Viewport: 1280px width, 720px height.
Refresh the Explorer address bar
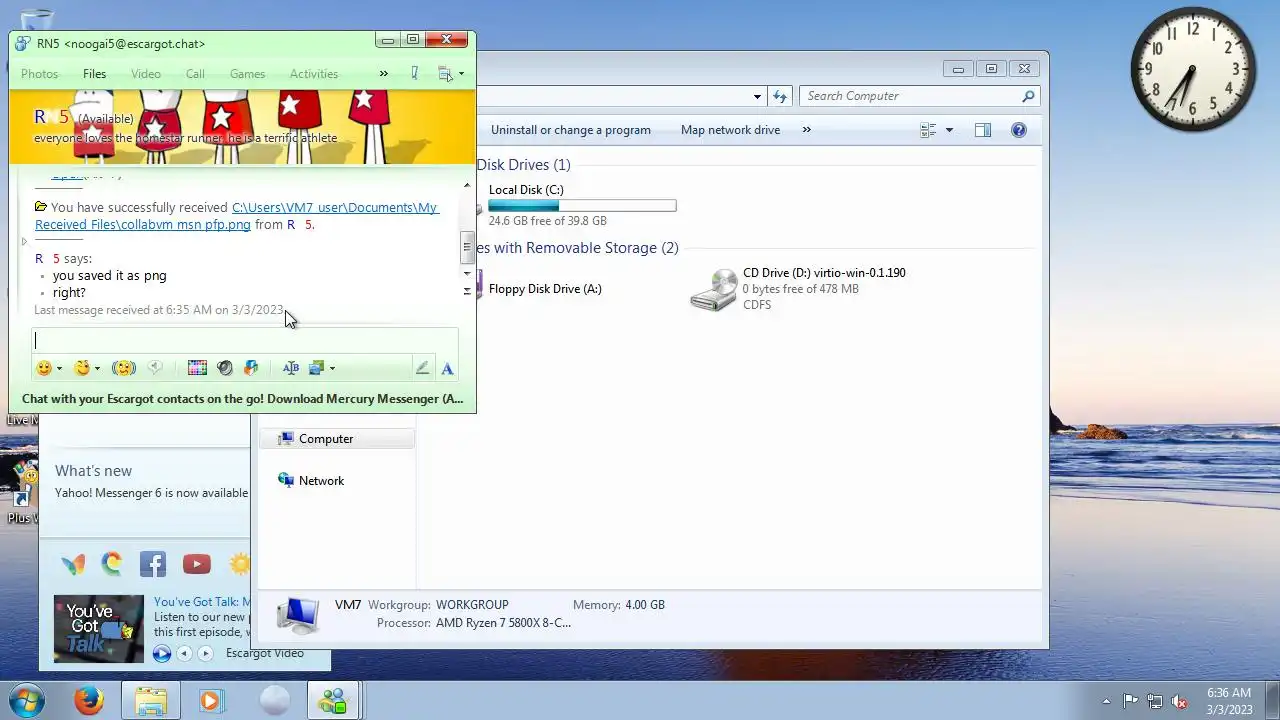pyautogui.click(x=780, y=96)
